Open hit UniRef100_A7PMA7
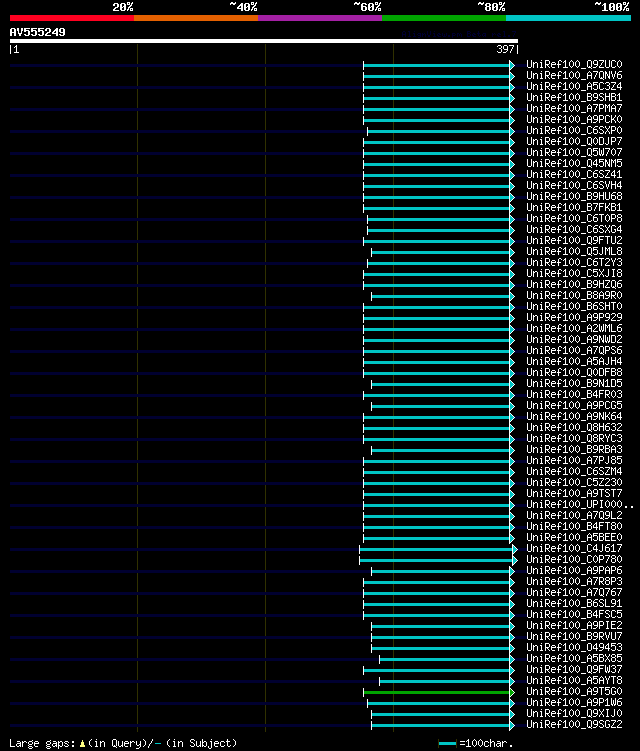The height and width of the screenshot is (751, 640). (574, 108)
